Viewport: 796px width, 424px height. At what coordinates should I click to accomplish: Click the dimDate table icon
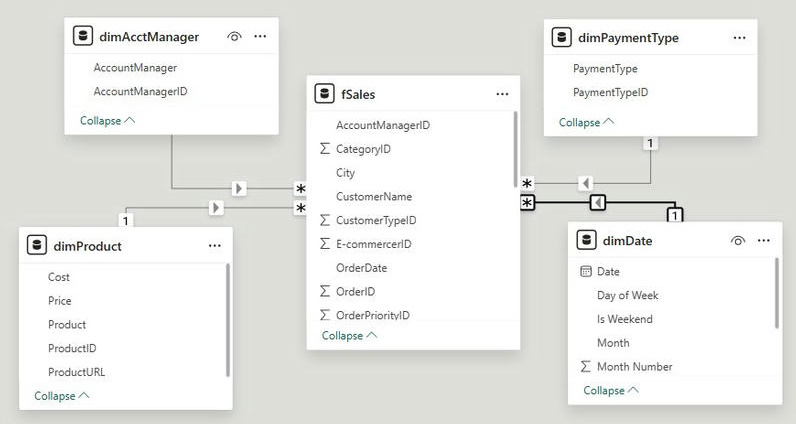586,241
